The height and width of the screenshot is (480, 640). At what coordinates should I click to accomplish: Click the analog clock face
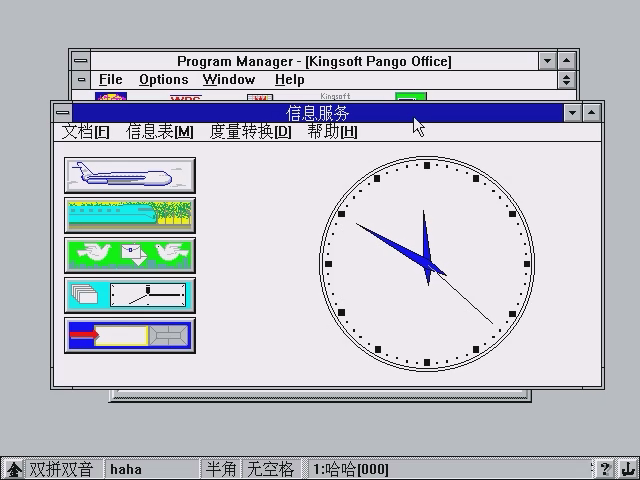(427, 264)
